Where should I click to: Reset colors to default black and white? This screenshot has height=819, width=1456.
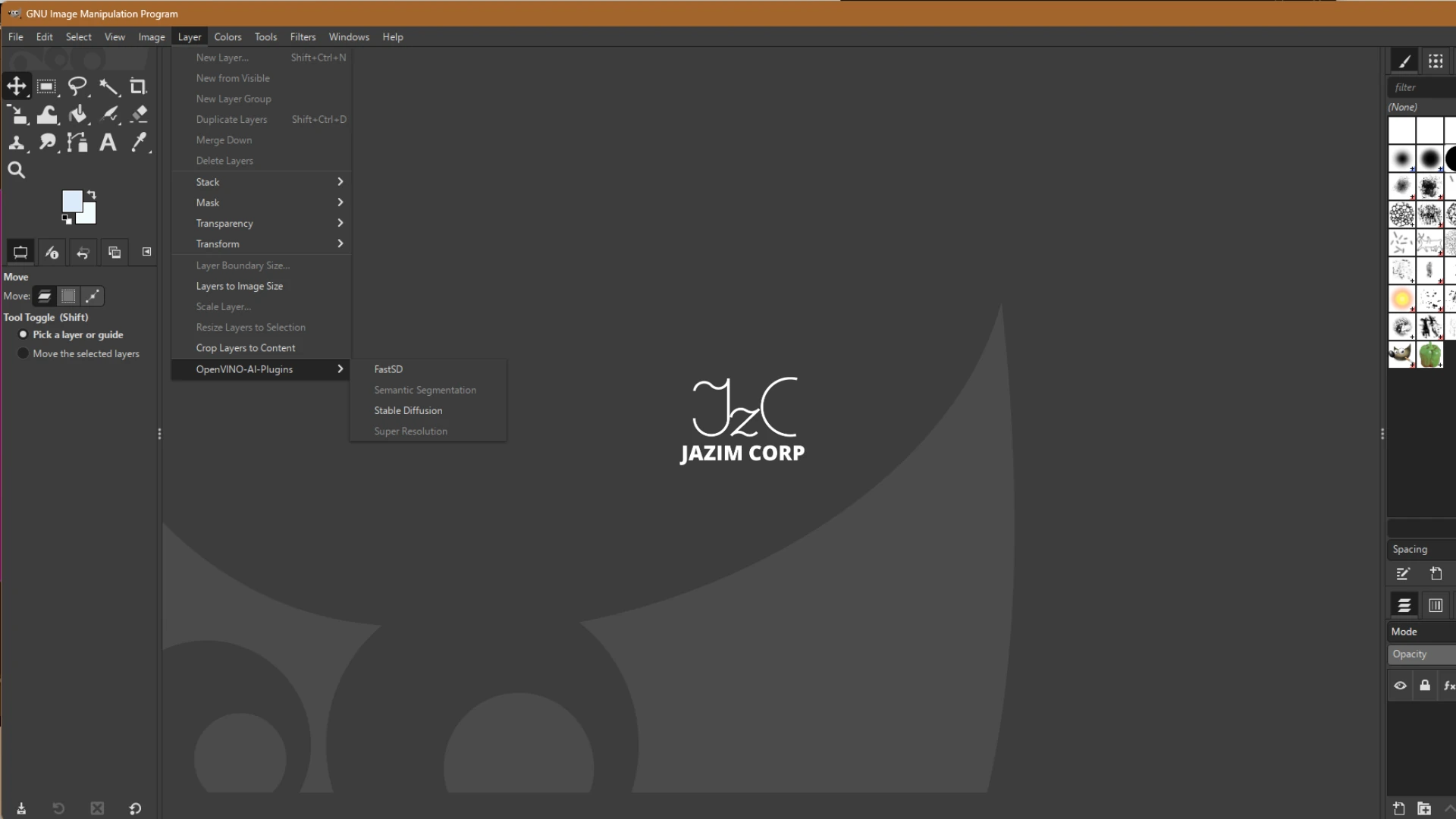click(67, 220)
